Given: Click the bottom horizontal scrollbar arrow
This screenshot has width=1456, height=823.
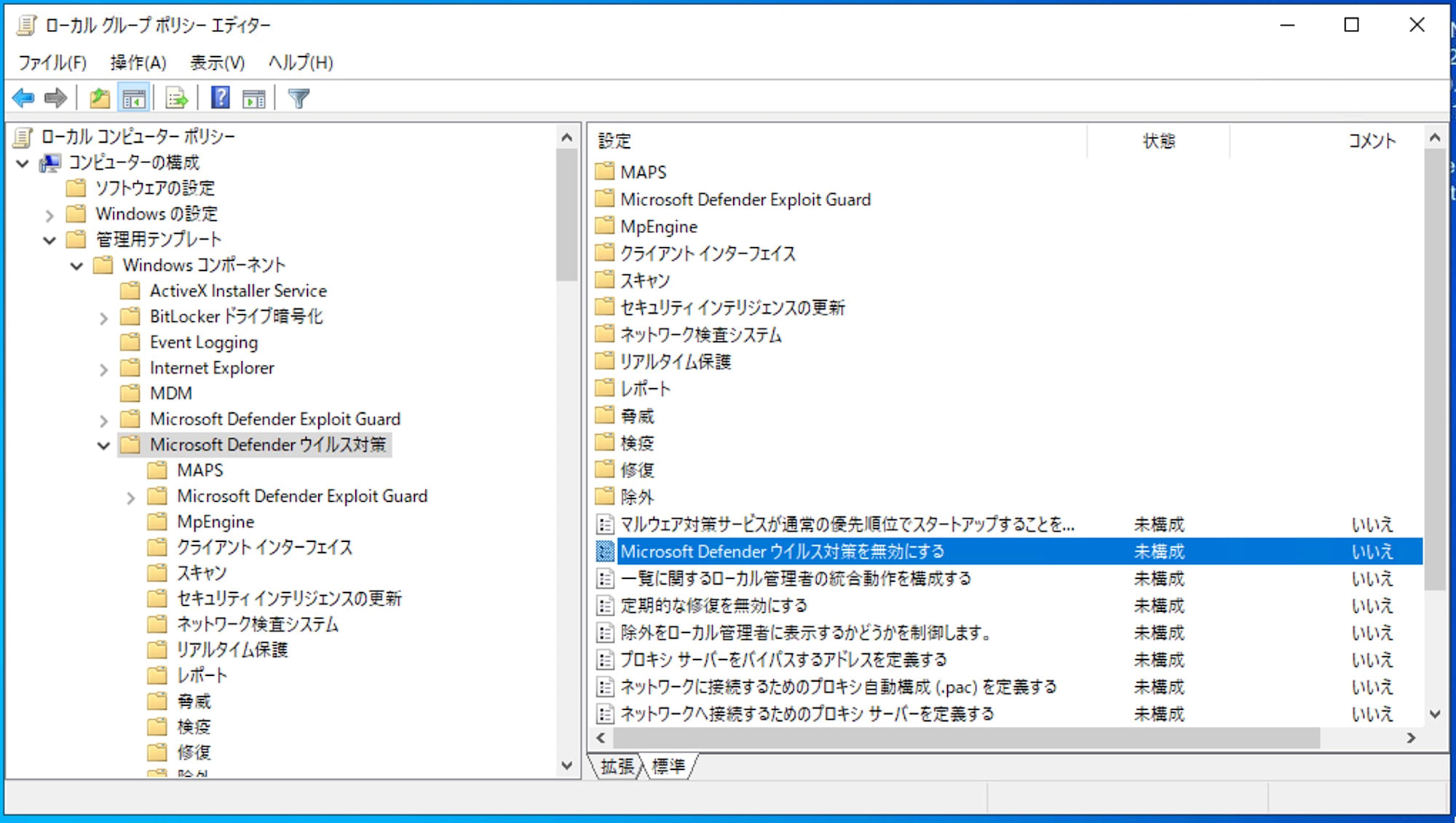Looking at the screenshot, I should (601, 738).
